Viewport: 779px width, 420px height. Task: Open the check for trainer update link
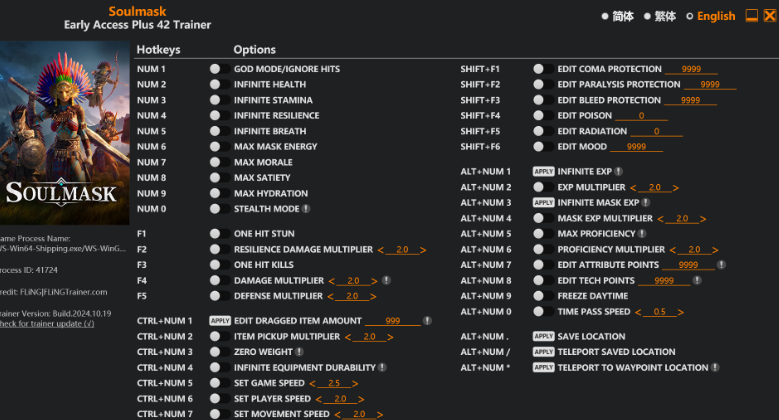(47, 324)
